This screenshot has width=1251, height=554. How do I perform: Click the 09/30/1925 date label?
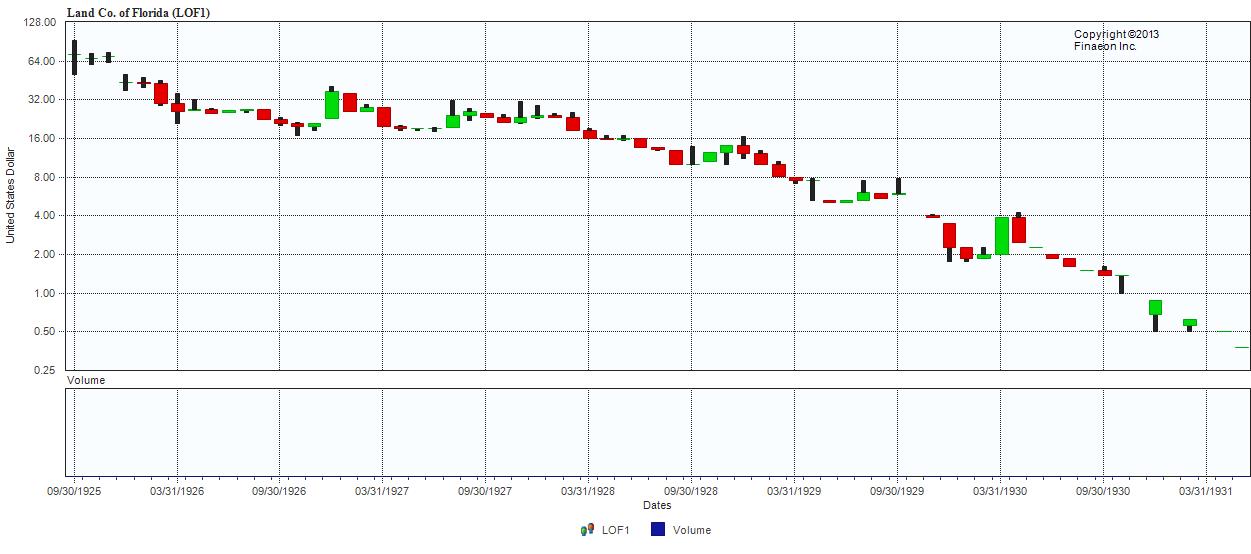74,491
